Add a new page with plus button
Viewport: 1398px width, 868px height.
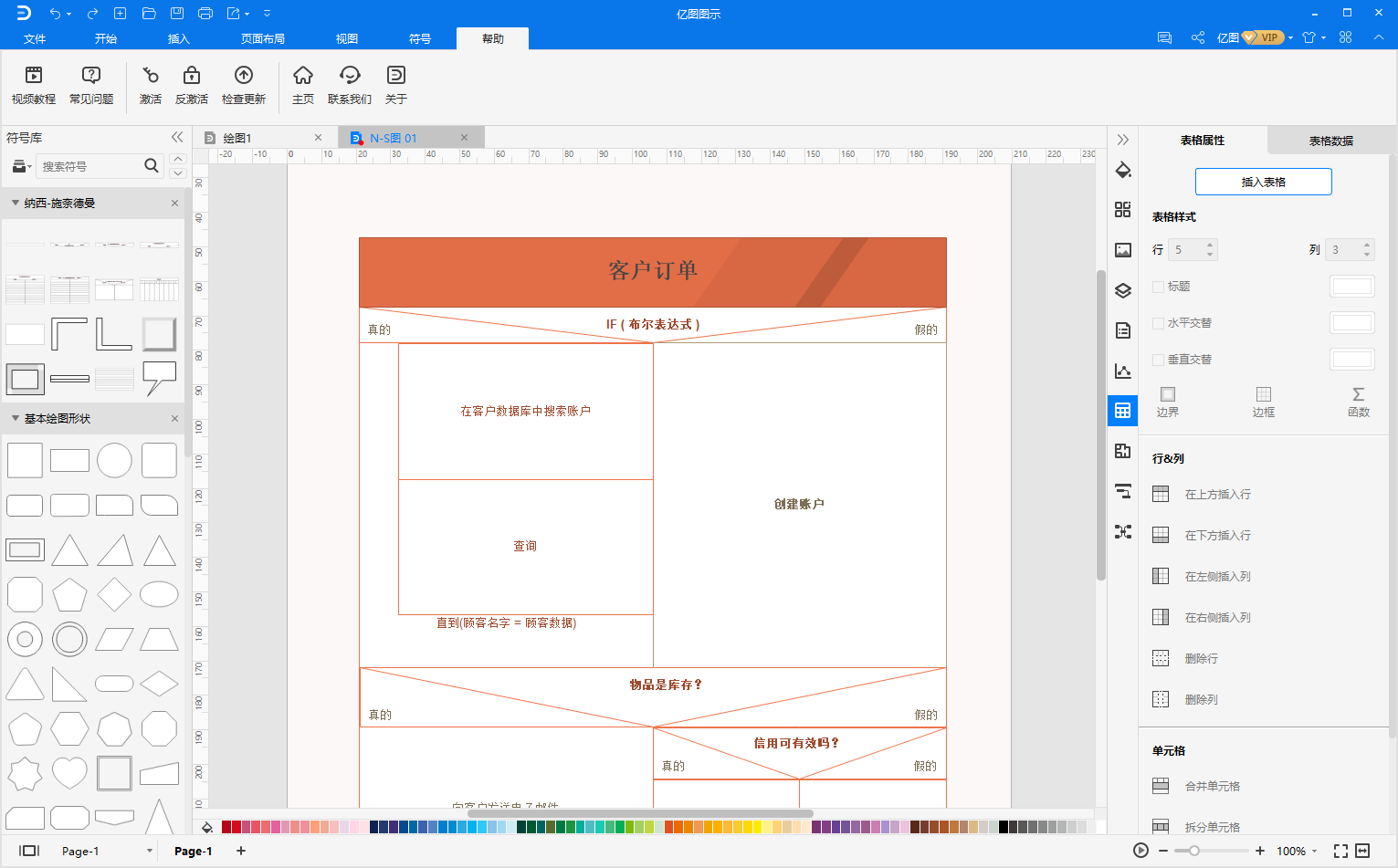coord(241,851)
